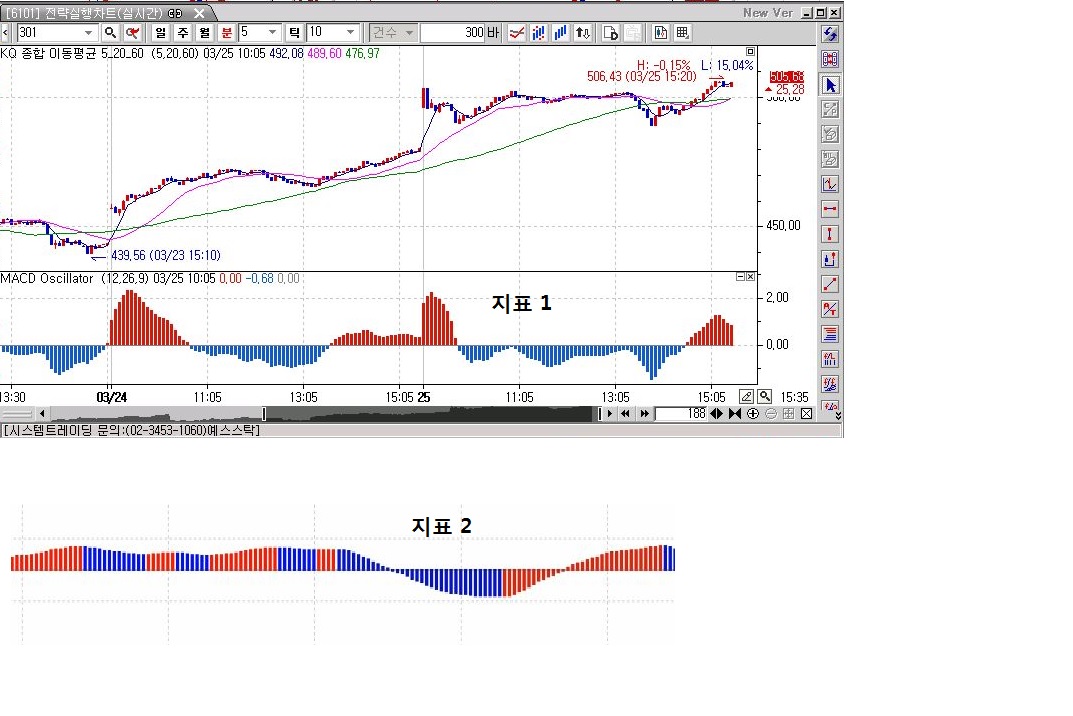Select the arrow pointer tool in right sidebar
Image resolution: width=1073 pixels, height=716 pixels.
point(829,85)
